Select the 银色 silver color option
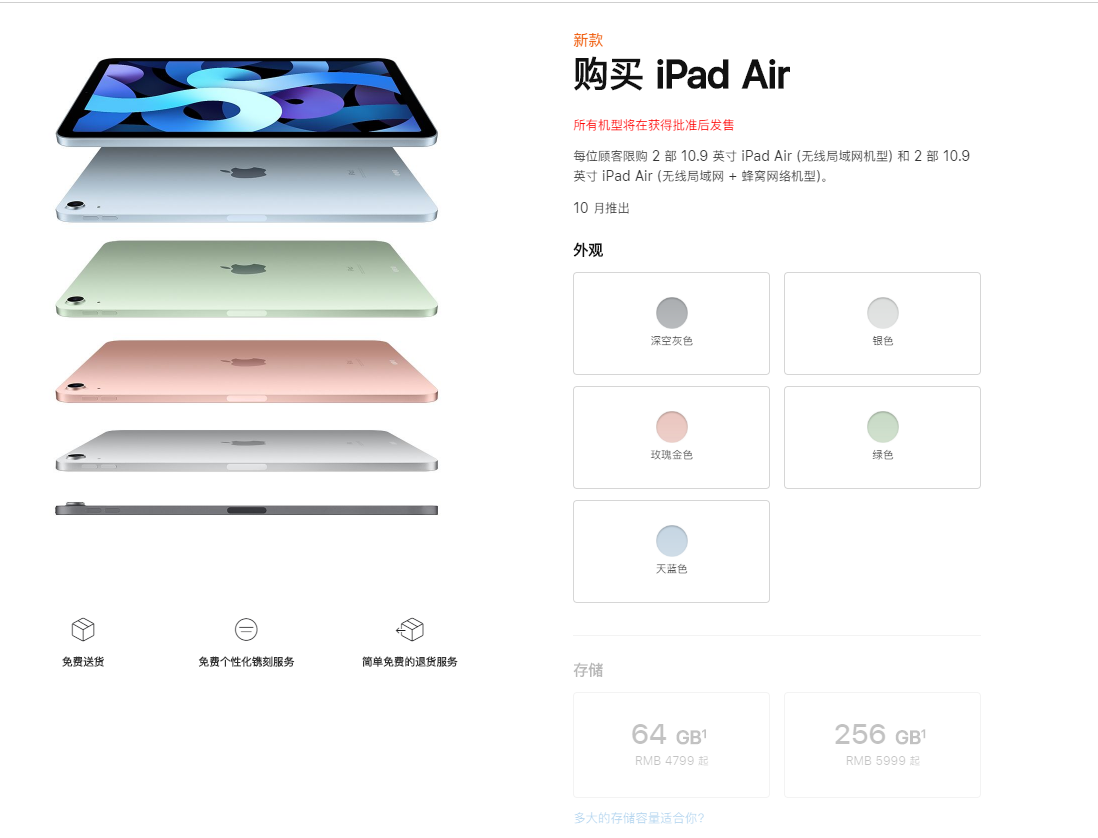The height and width of the screenshot is (838, 1098). pos(882,323)
